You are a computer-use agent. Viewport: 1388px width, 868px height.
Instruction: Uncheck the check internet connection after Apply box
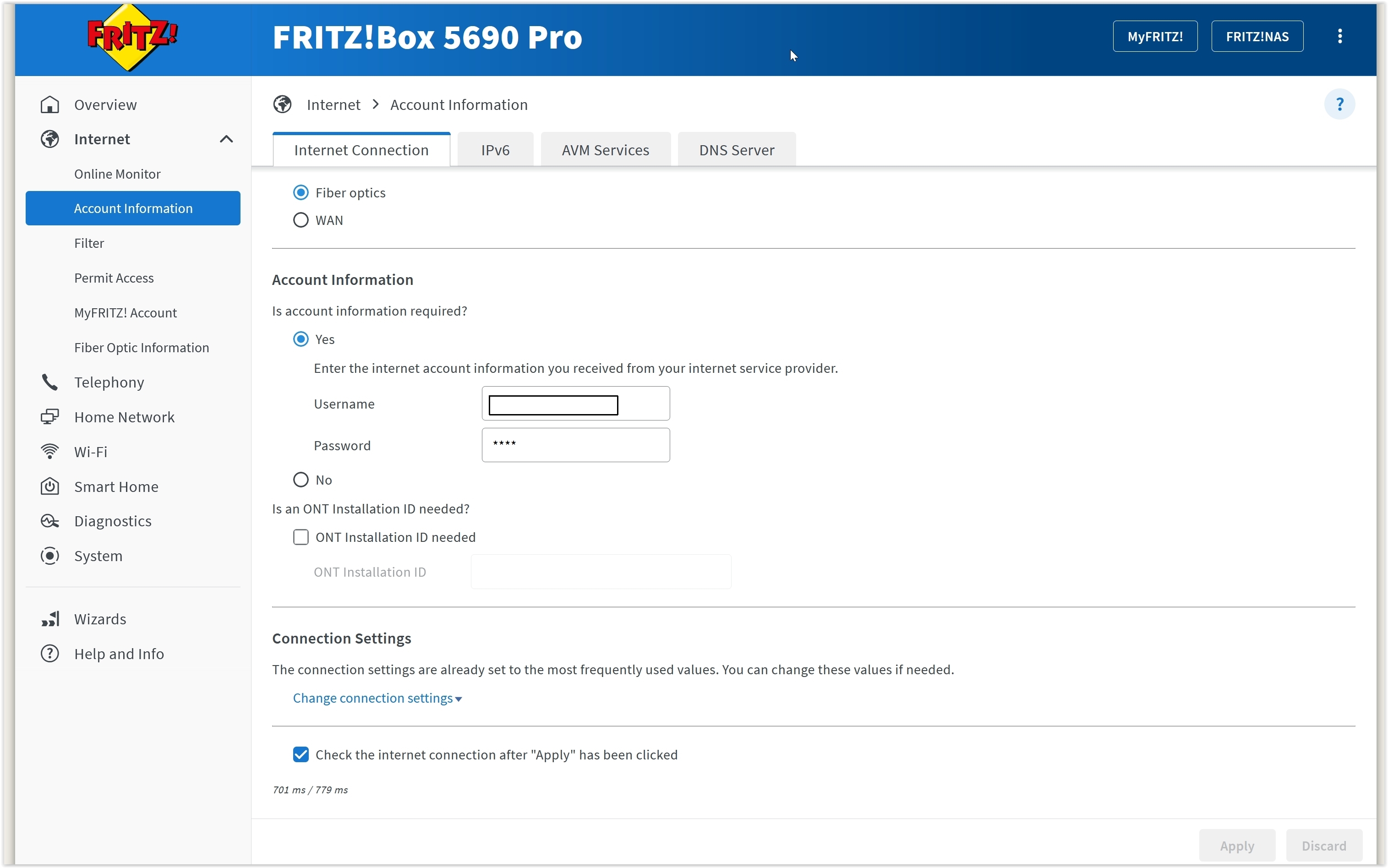[x=301, y=754]
